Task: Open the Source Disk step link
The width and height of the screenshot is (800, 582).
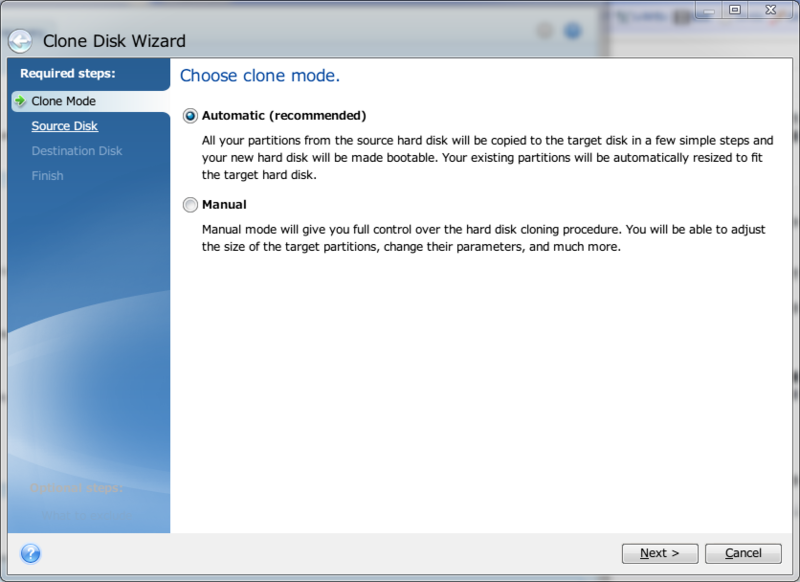Action: tap(64, 126)
